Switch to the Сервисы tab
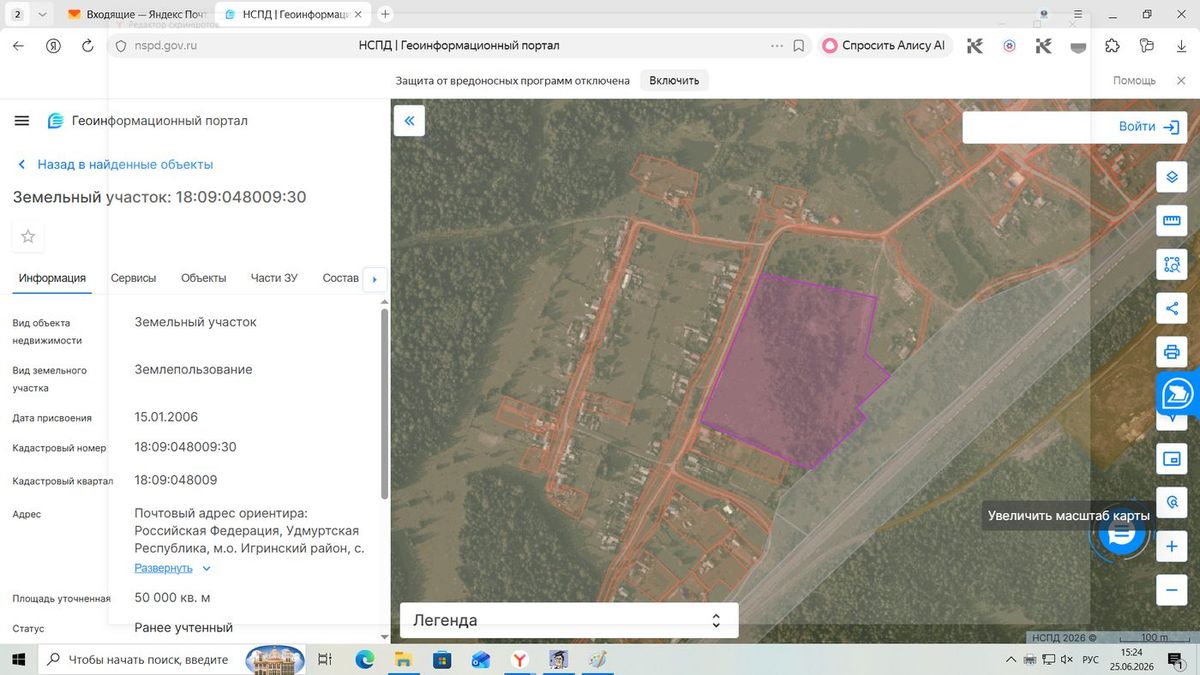Viewport: 1200px width, 675px height. tap(134, 278)
